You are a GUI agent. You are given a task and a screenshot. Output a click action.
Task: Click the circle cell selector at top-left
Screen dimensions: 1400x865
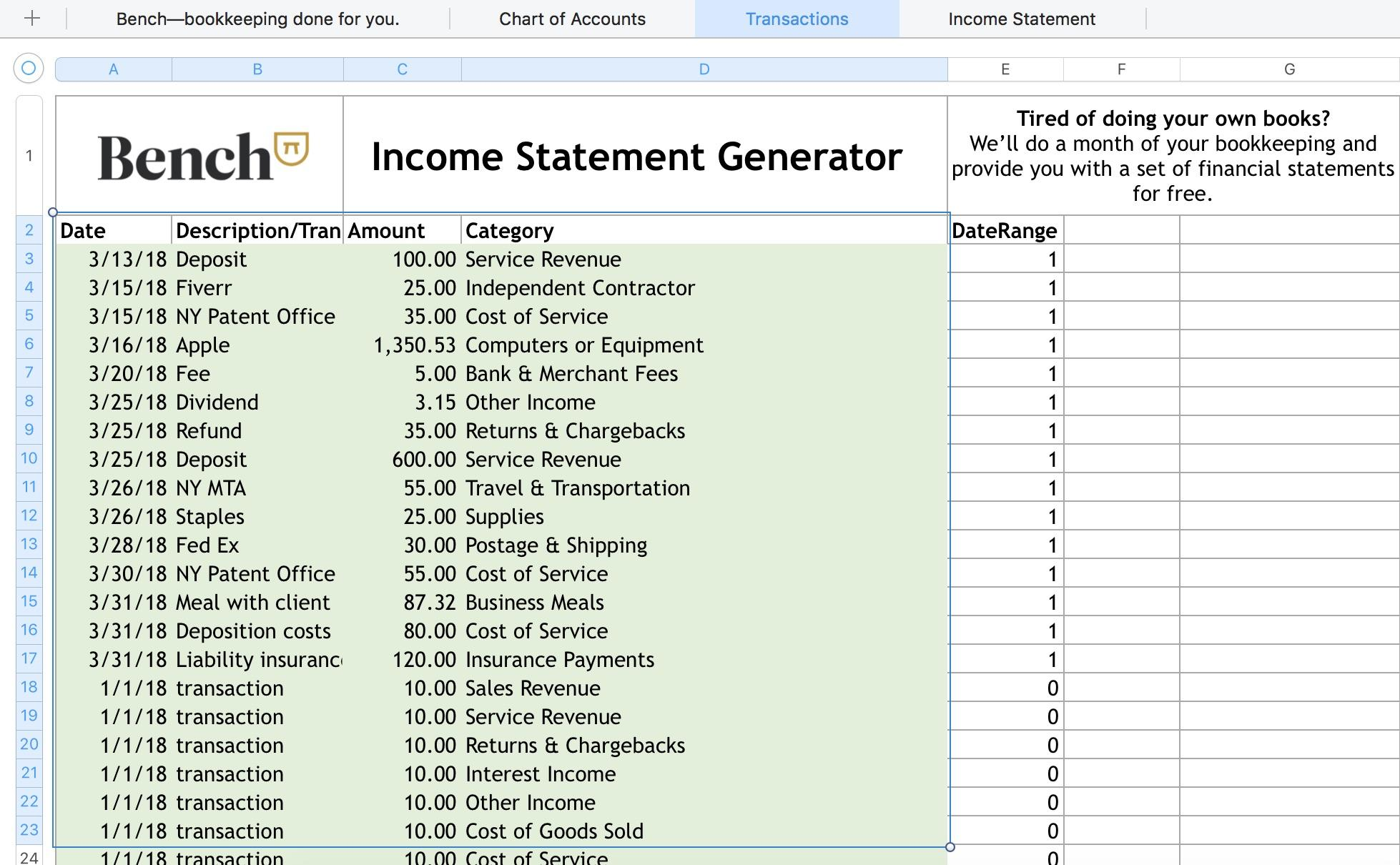click(x=28, y=68)
